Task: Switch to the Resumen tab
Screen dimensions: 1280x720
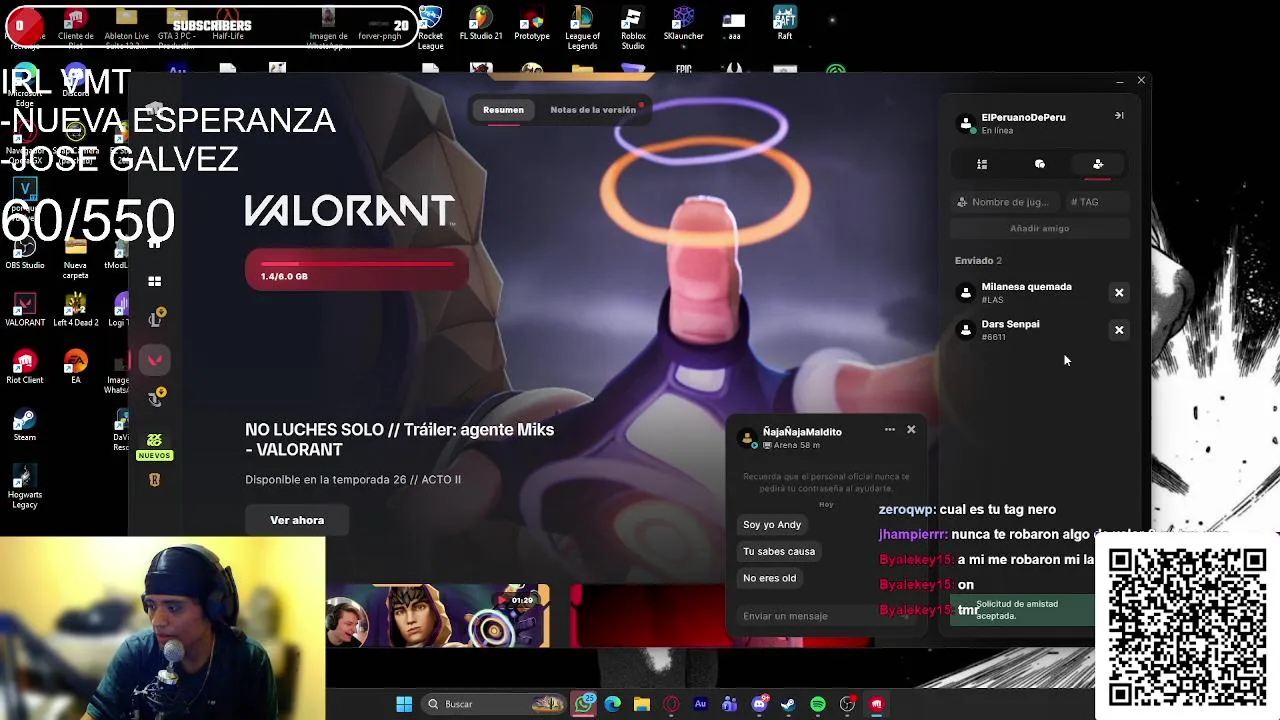Action: point(503,110)
